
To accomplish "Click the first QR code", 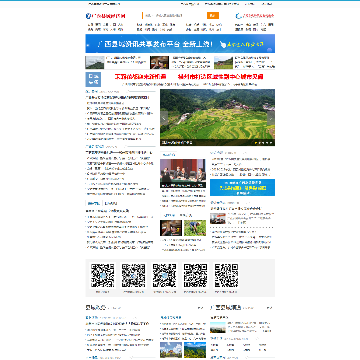I will [103, 276].
